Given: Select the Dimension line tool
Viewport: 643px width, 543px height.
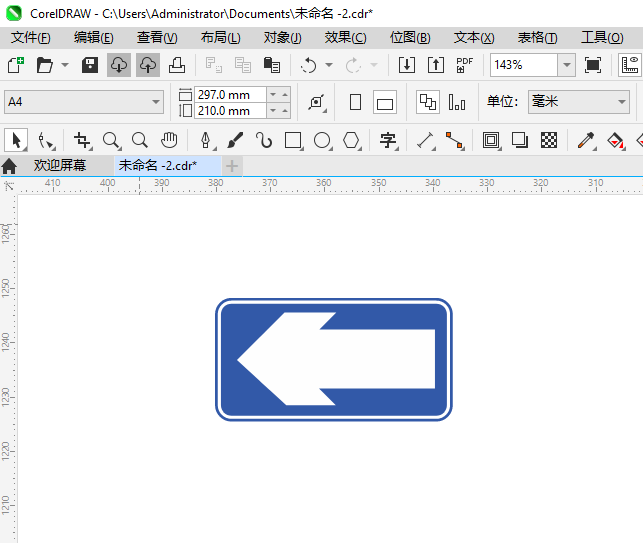Looking at the screenshot, I should click(x=426, y=141).
